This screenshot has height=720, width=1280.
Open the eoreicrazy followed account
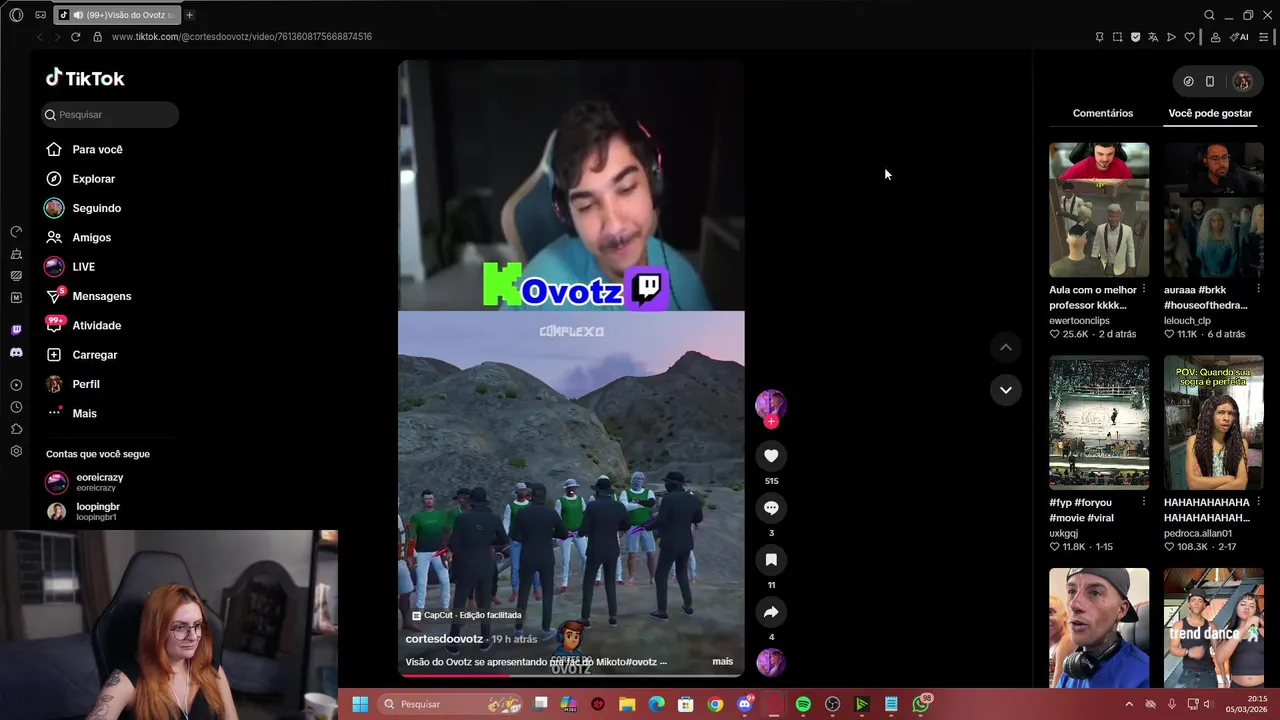(x=85, y=482)
